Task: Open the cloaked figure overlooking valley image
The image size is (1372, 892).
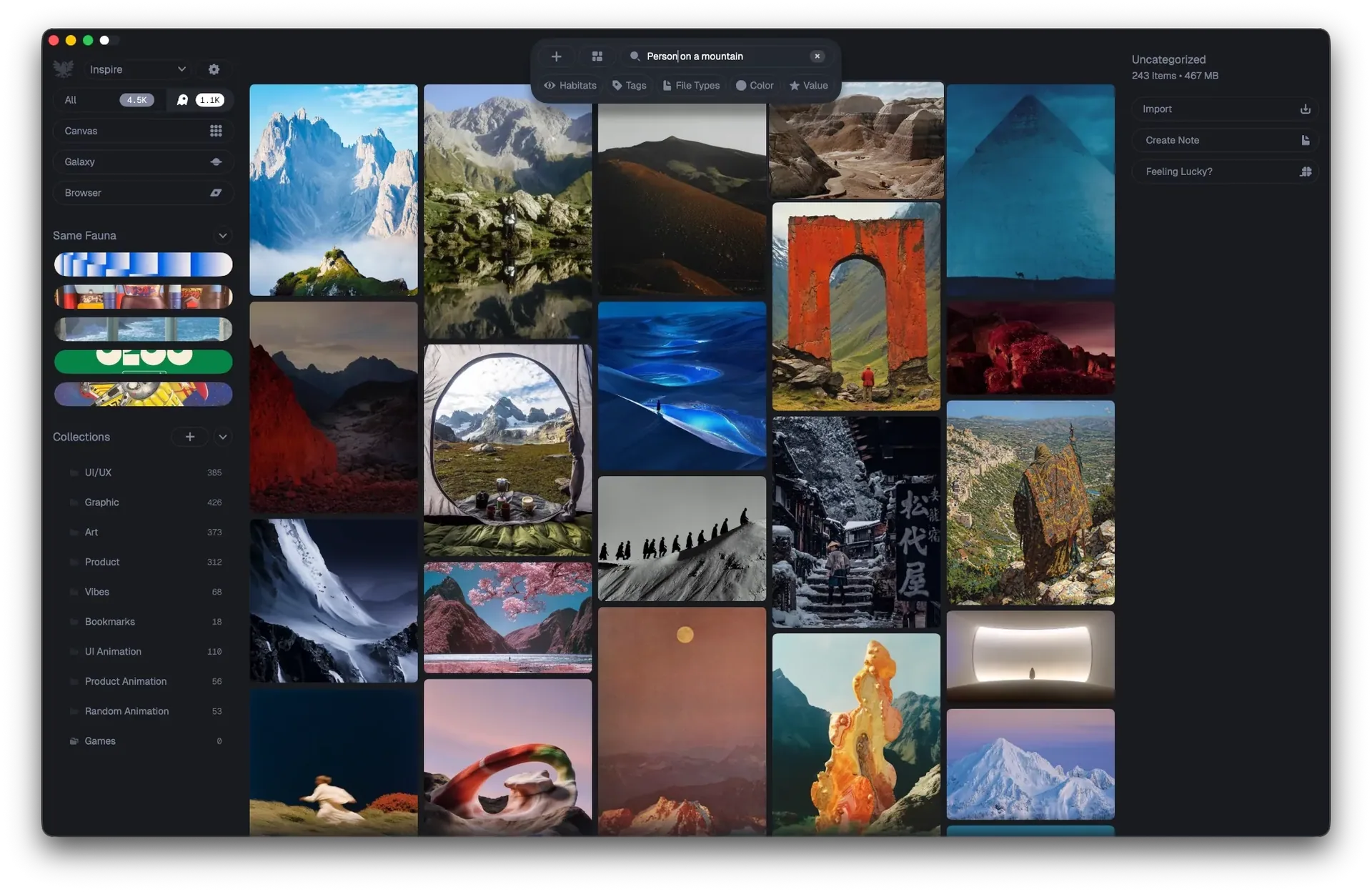Action: [1030, 503]
